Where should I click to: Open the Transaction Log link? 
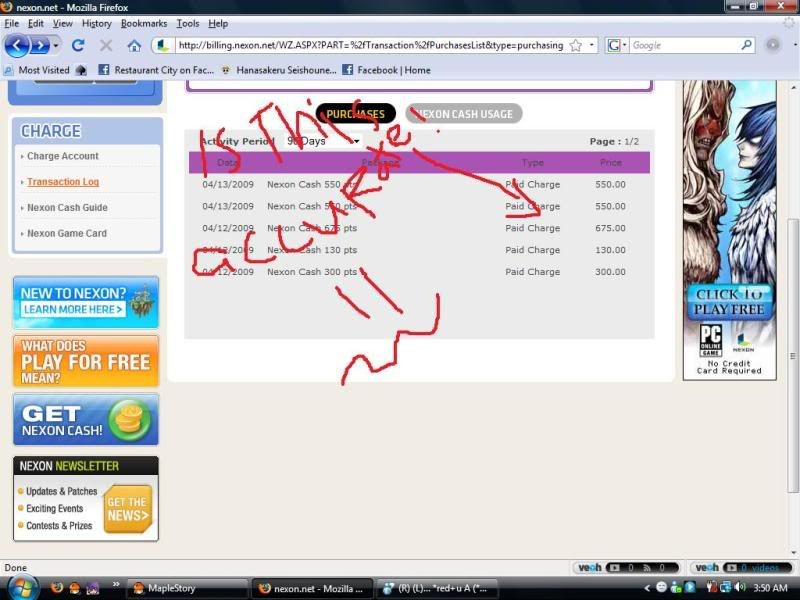click(62, 182)
